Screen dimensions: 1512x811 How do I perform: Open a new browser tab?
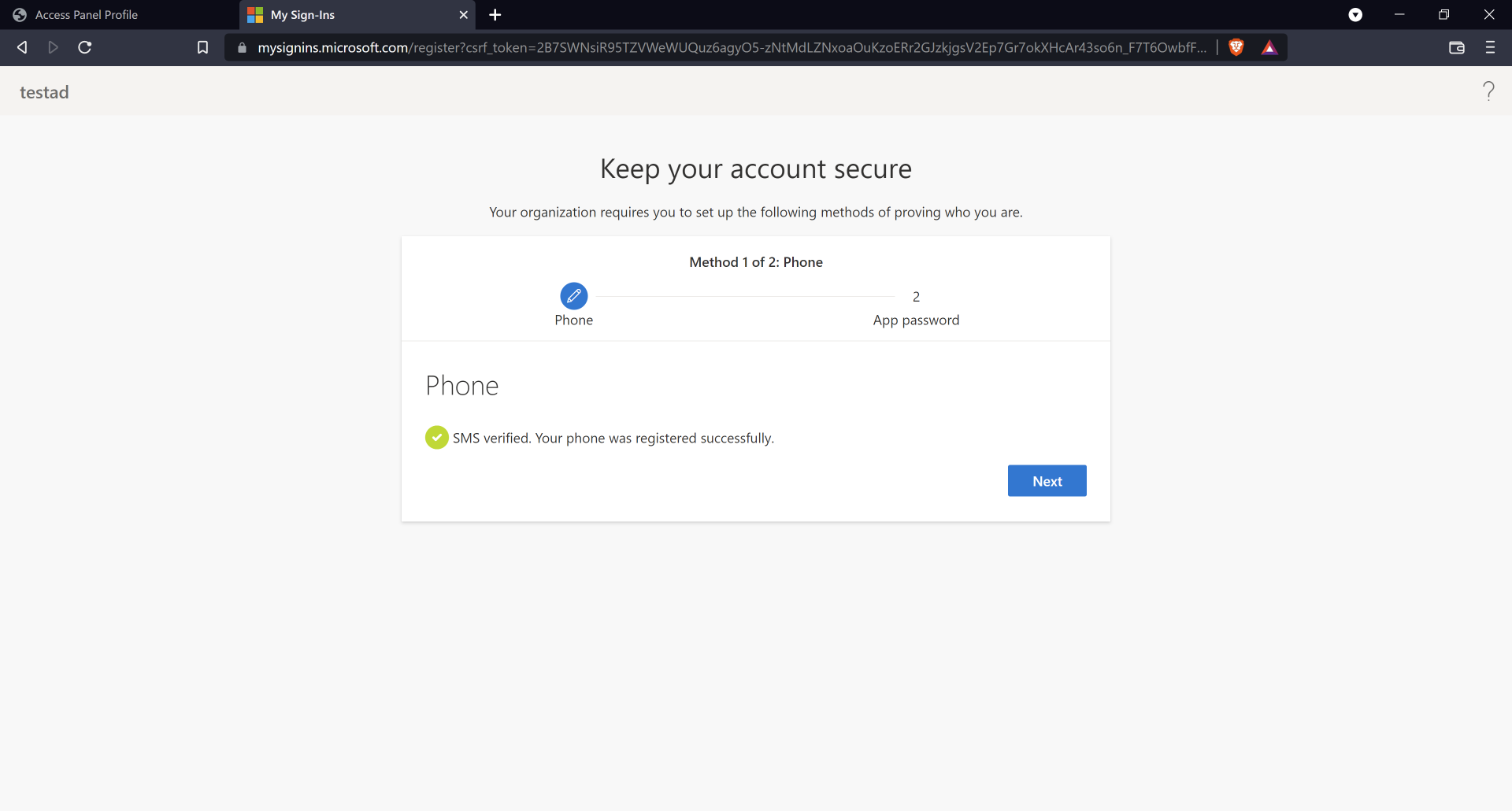point(495,15)
